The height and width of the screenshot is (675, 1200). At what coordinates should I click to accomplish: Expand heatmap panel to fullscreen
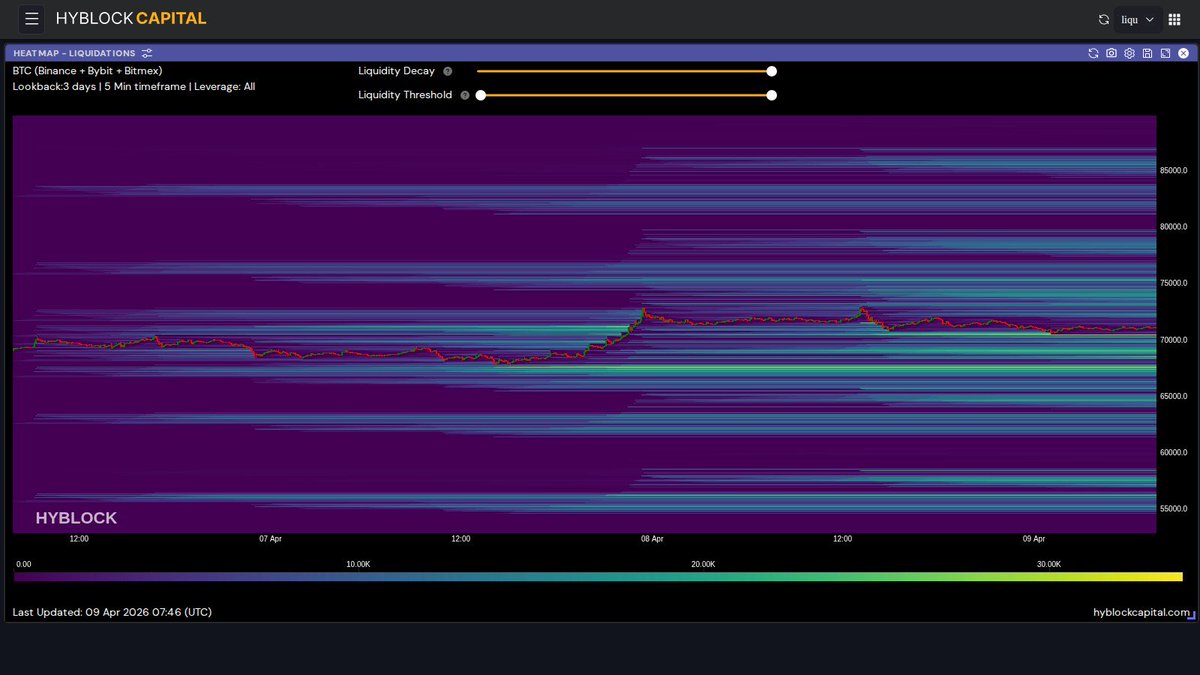click(1165, 53)
